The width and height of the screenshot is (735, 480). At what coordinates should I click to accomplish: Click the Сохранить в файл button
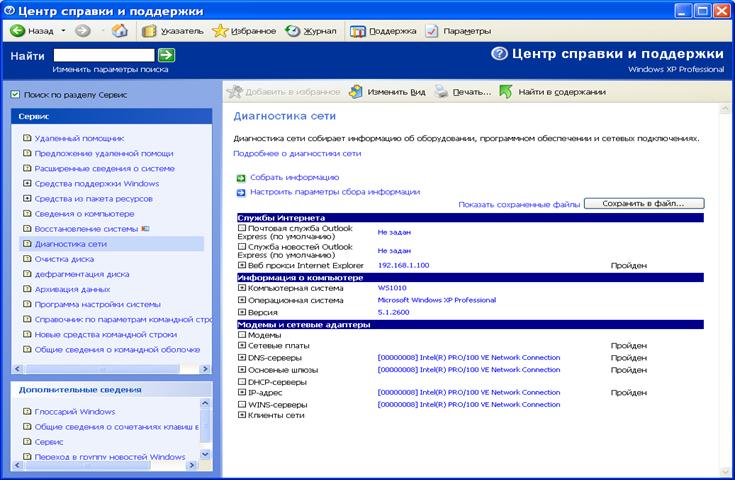(643, 203)
